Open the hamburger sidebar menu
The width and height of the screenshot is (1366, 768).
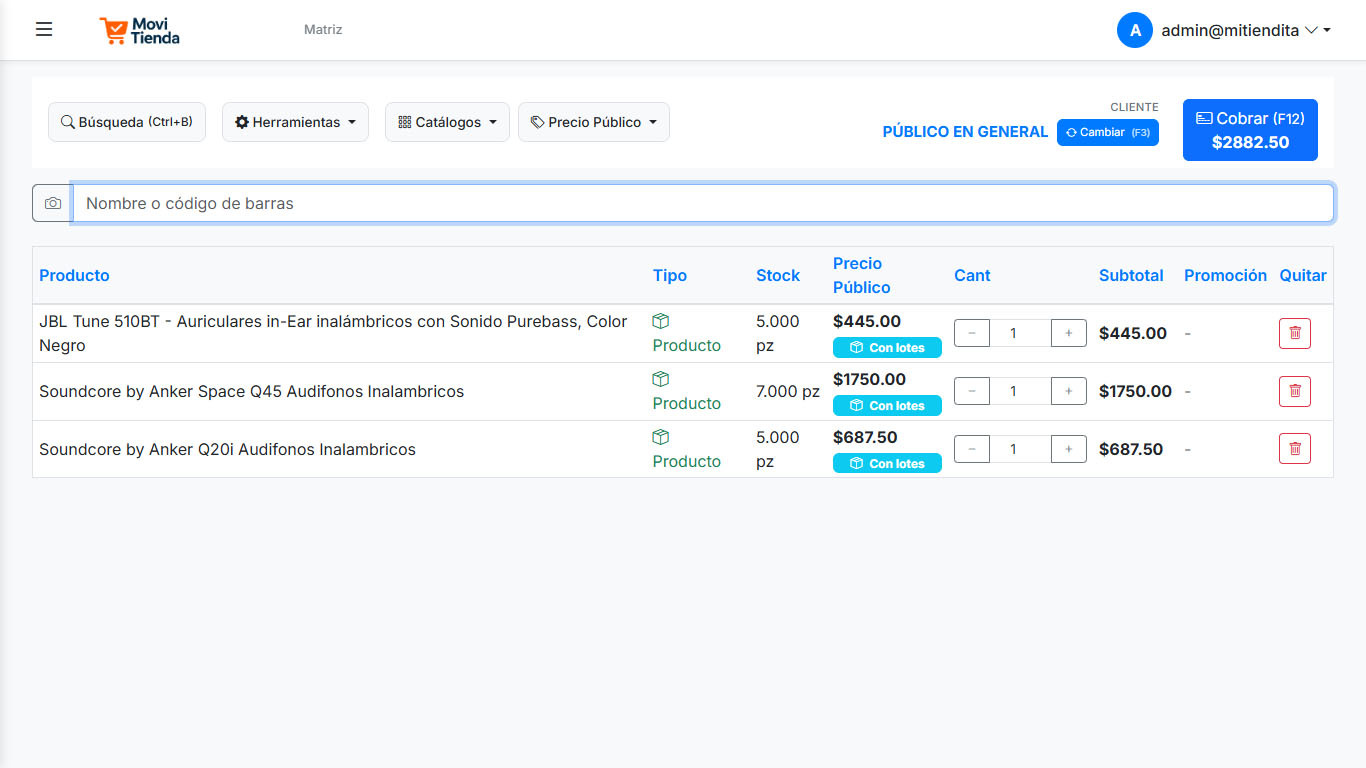44,30
